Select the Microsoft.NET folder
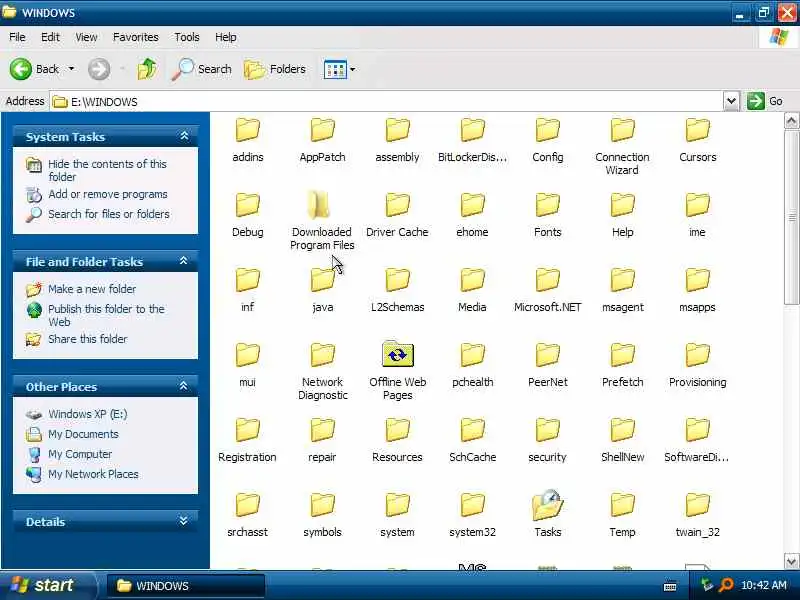800x600 pixels. 547,290
